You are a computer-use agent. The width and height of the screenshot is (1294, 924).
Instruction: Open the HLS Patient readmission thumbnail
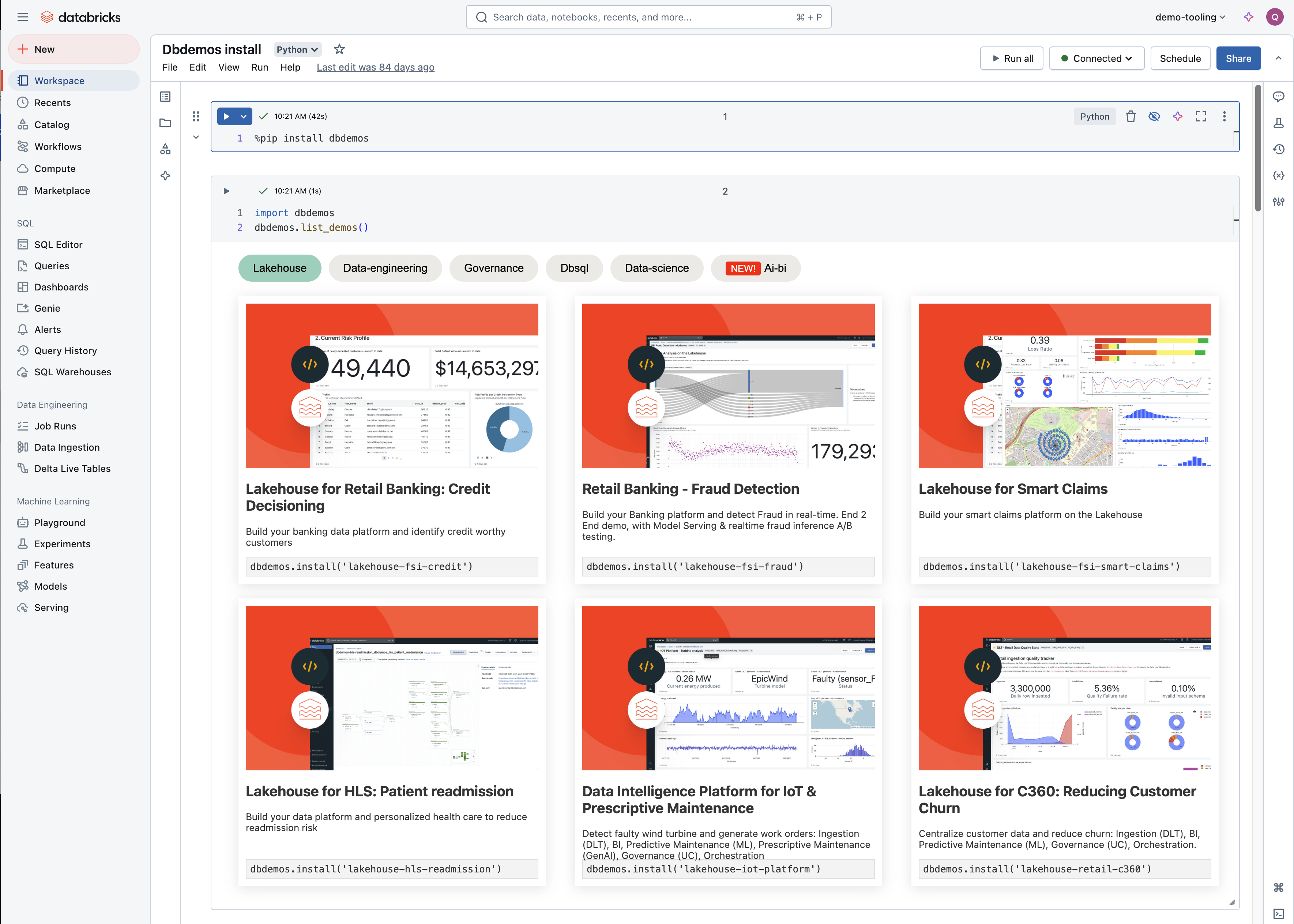(x=392, y=688)
